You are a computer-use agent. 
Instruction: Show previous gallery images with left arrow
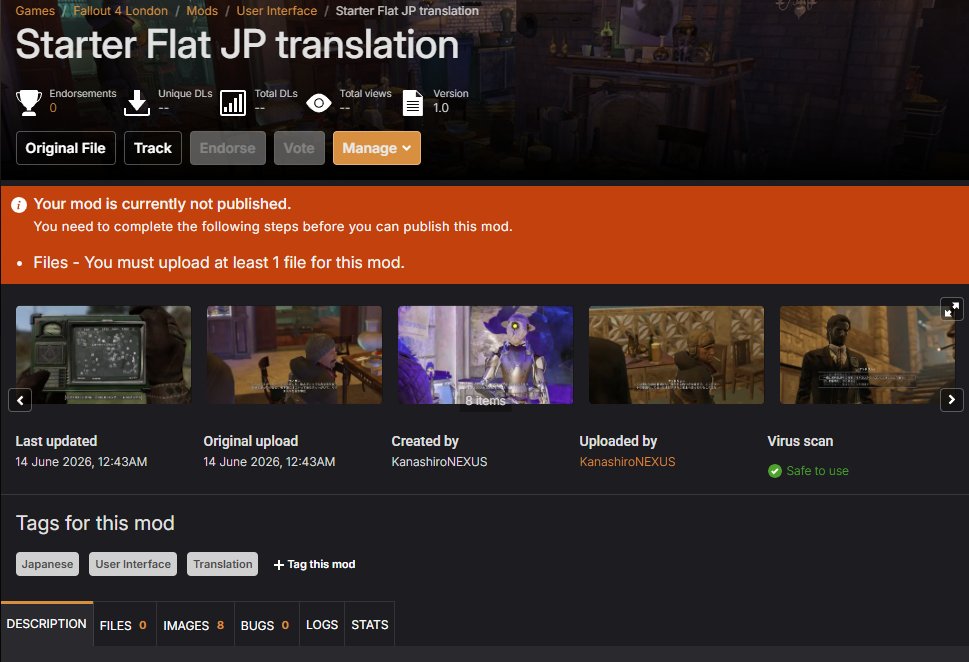20,400
